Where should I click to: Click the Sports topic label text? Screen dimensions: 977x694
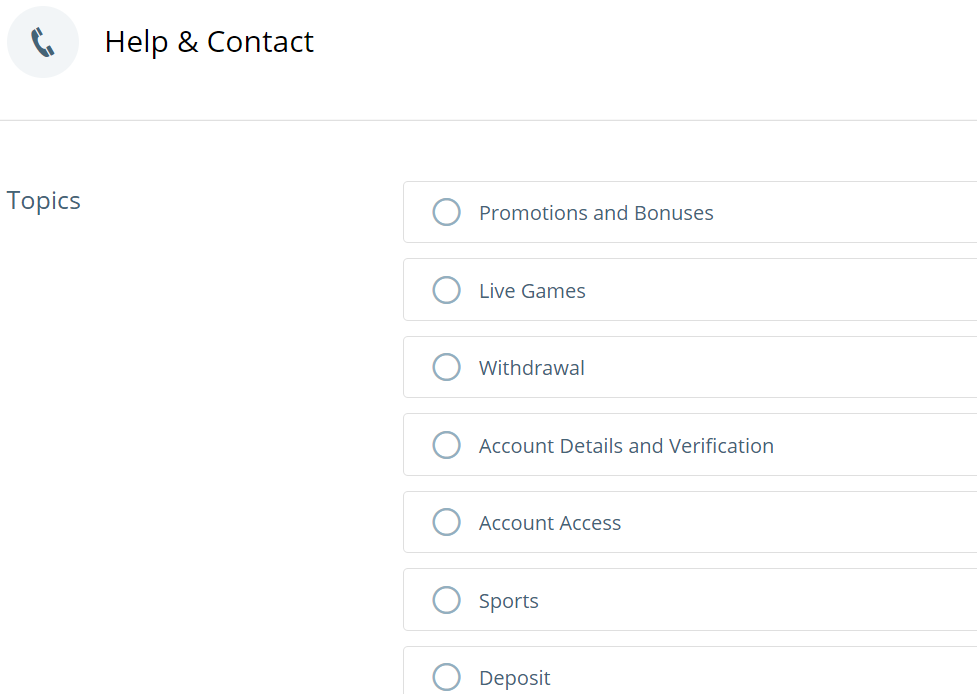pyautogui.click(x=508, y=601)
